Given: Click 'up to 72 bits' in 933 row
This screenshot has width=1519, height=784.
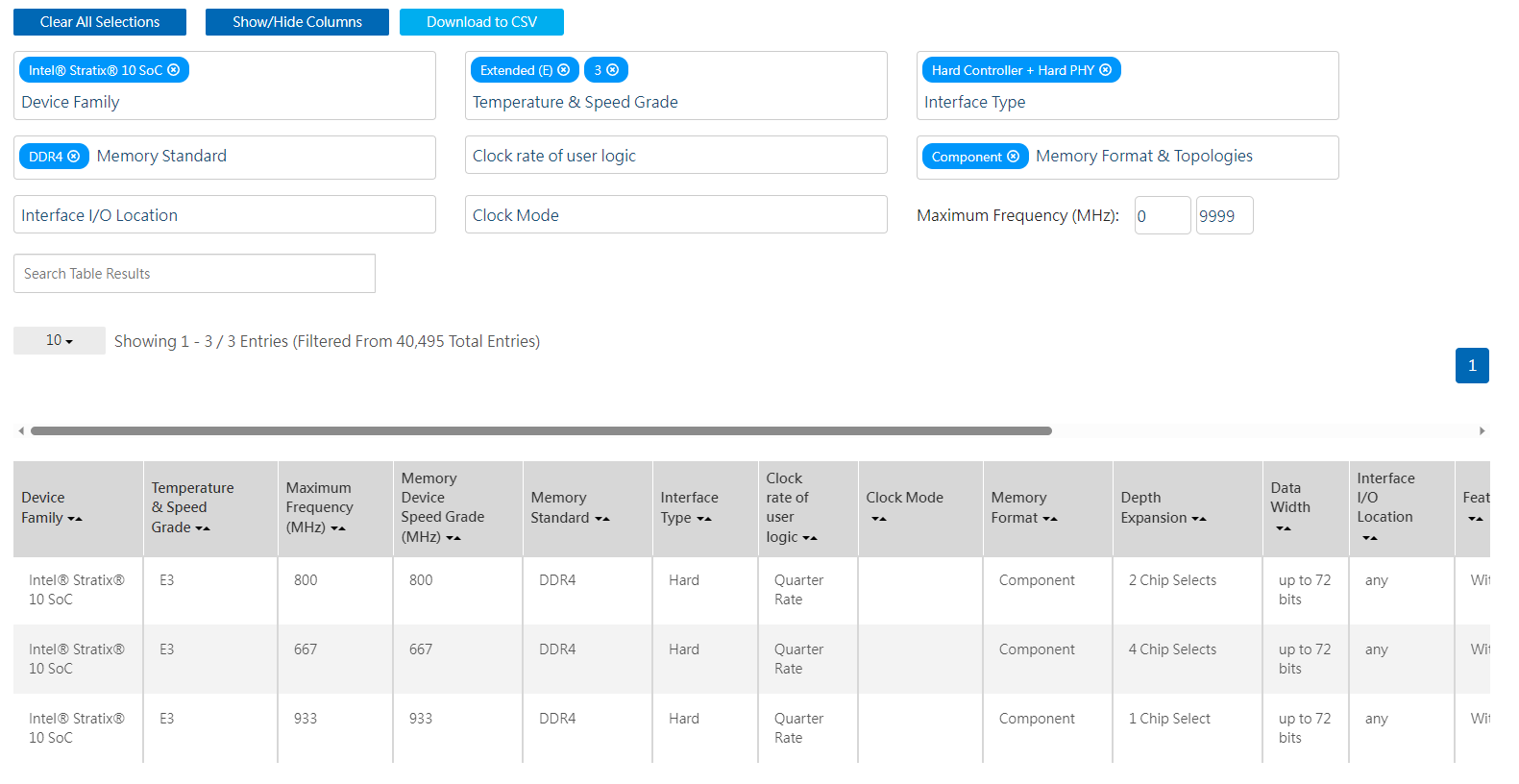Looking at the screenshot, I should [1305, 728].
